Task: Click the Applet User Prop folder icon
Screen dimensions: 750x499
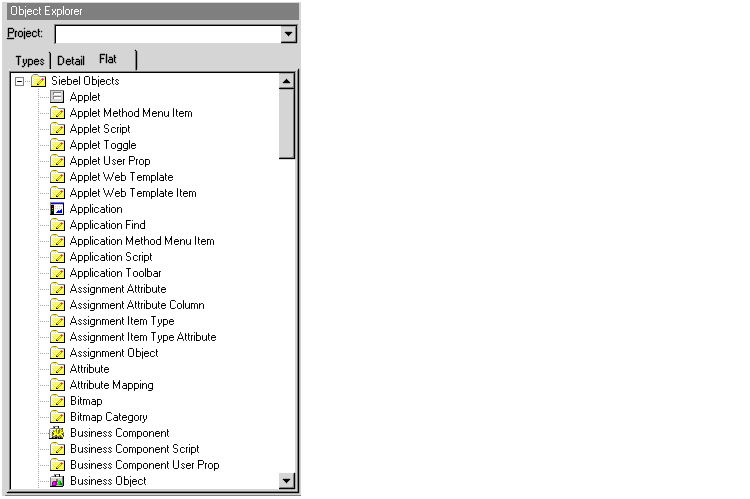Action: pyautogui.click(x=57, y=161)
